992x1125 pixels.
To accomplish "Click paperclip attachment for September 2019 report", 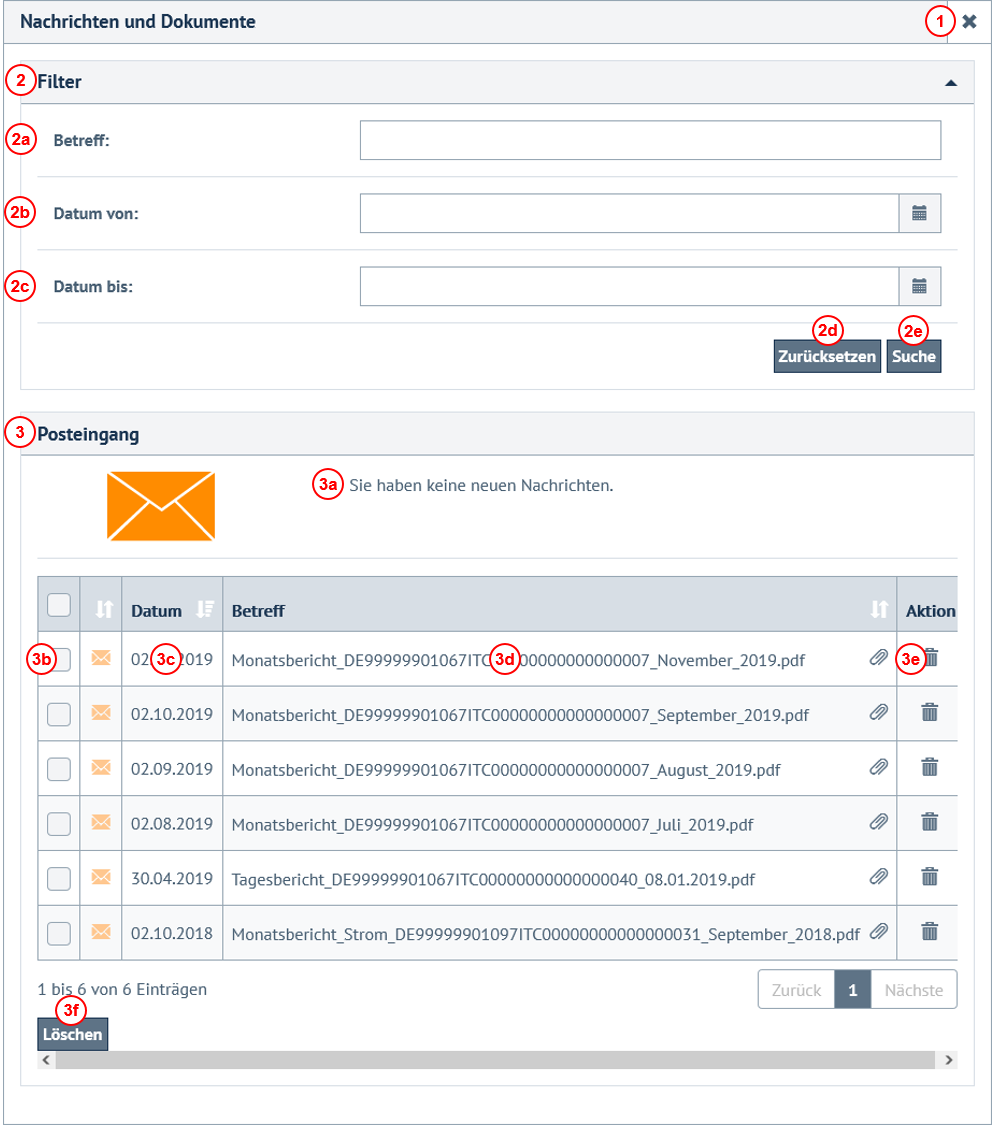I will (878, 713).
